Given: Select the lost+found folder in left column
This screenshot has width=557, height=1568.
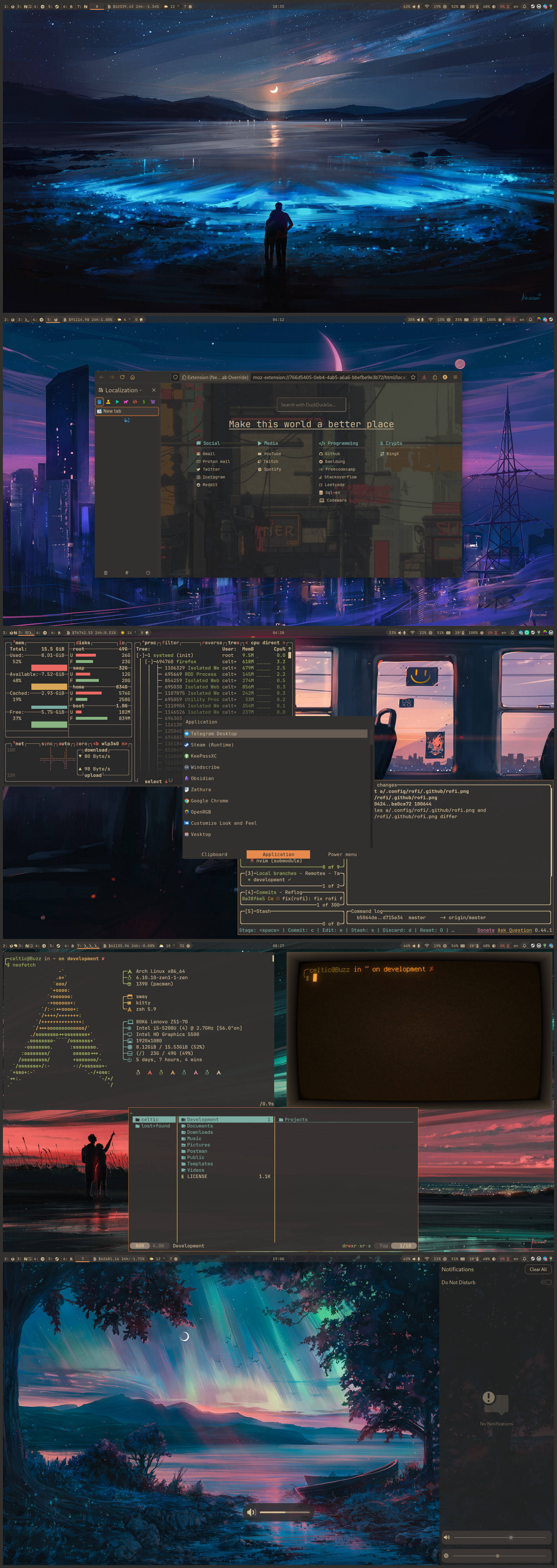Looking at the screenshot, I should tap(152, 1126).
